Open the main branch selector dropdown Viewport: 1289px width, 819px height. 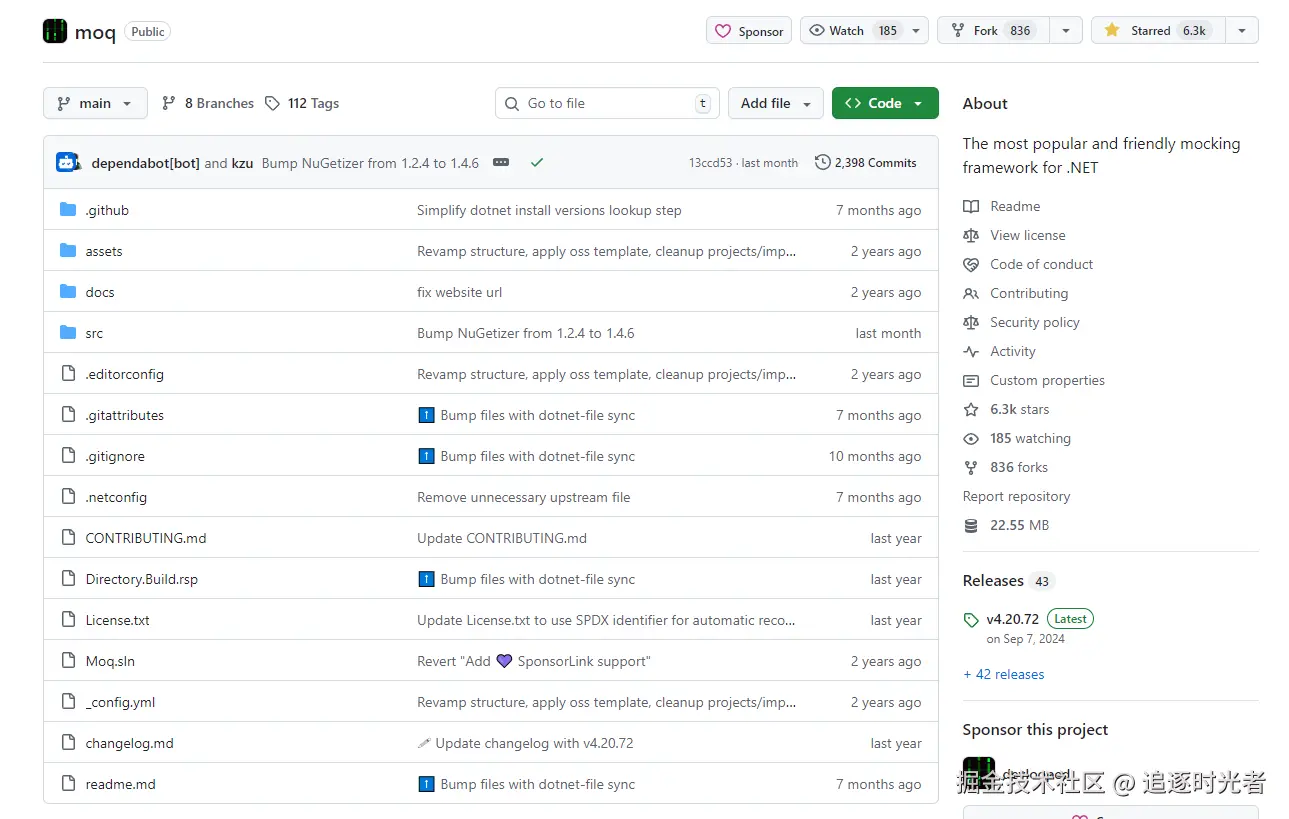pos(95,103)
